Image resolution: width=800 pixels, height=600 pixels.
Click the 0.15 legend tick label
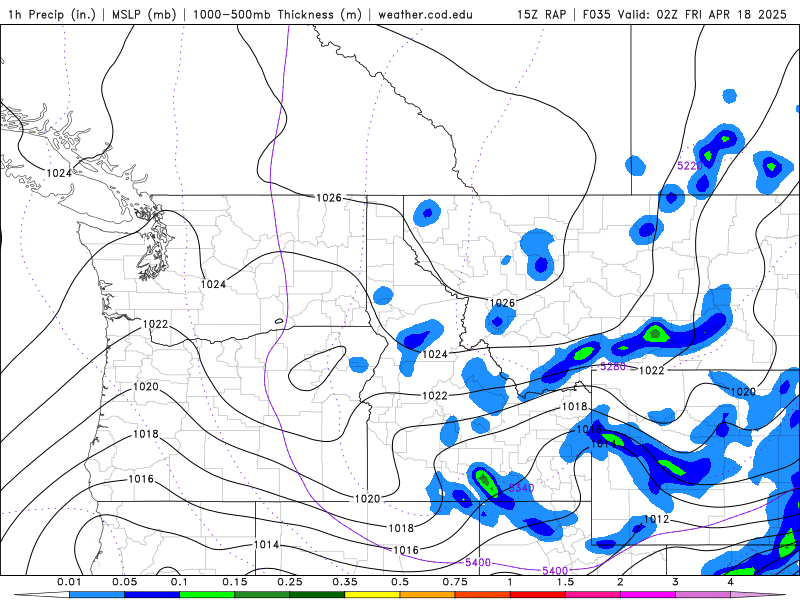pyautogui.click(x=235, y=582)
